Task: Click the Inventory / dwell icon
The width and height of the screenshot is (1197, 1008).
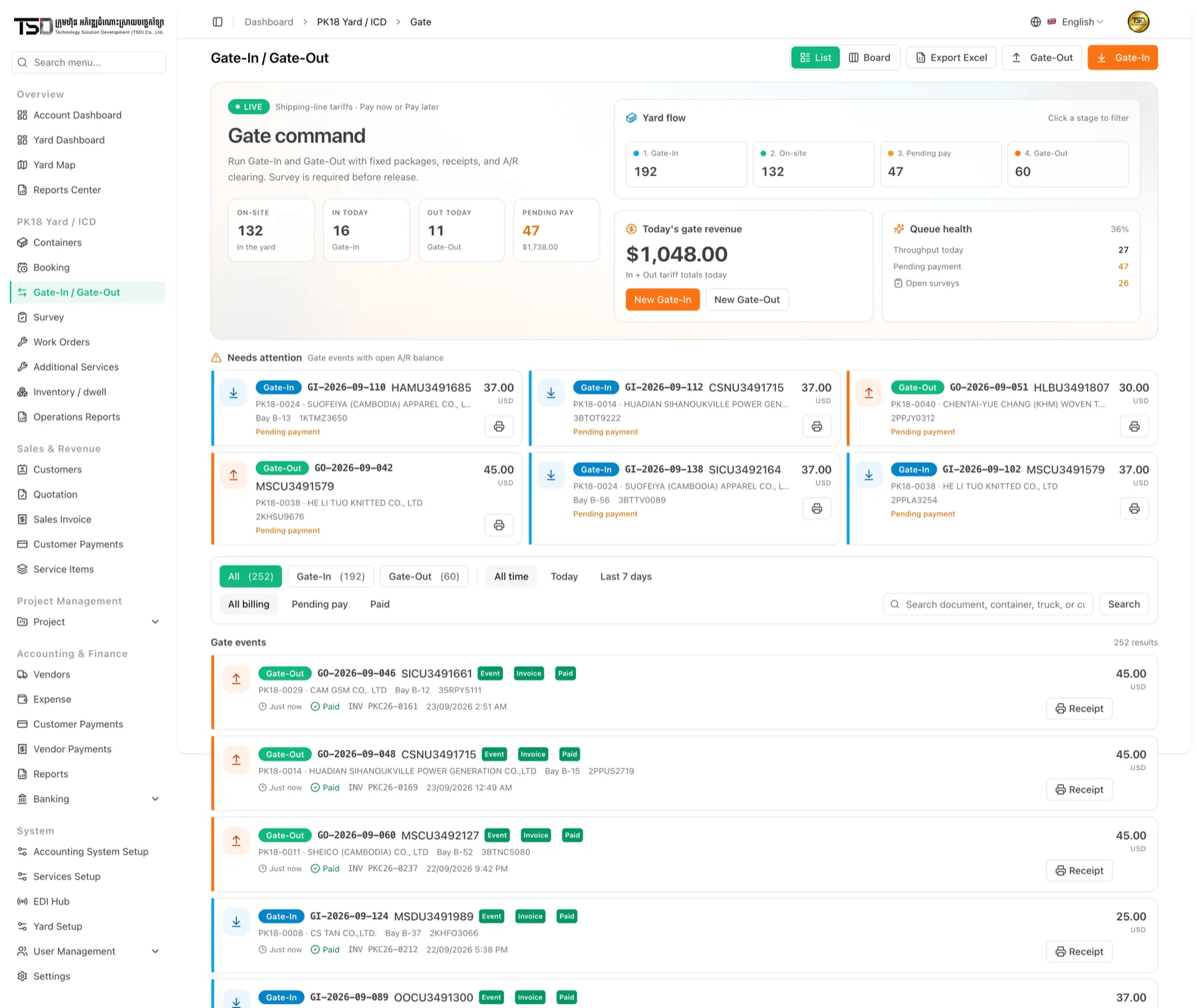Action: (x=23, y=392)
